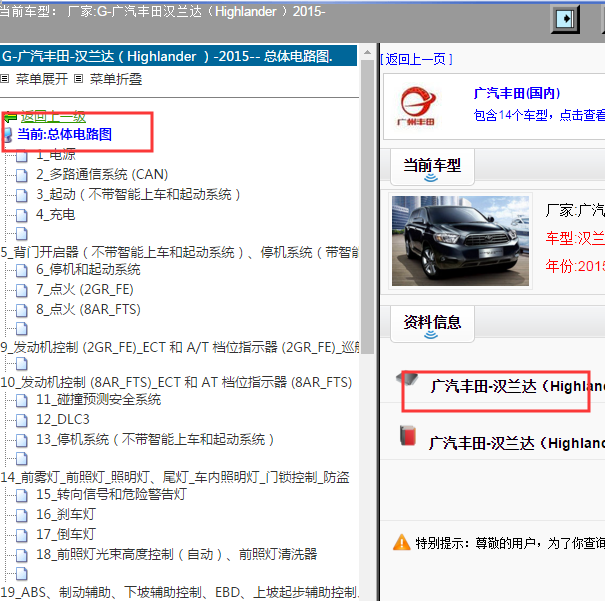Viewport: 605px width, 601px height.
Task: Click the 年份:2015 red text
Action: 575,266
